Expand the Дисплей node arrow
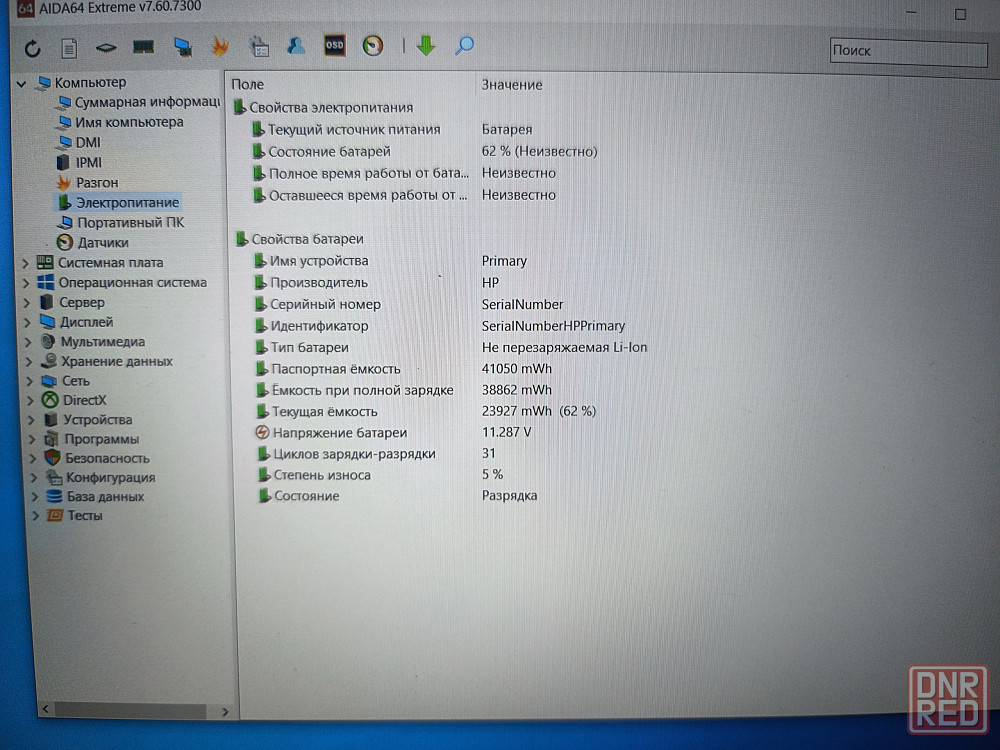 click(x=27, y=323)
